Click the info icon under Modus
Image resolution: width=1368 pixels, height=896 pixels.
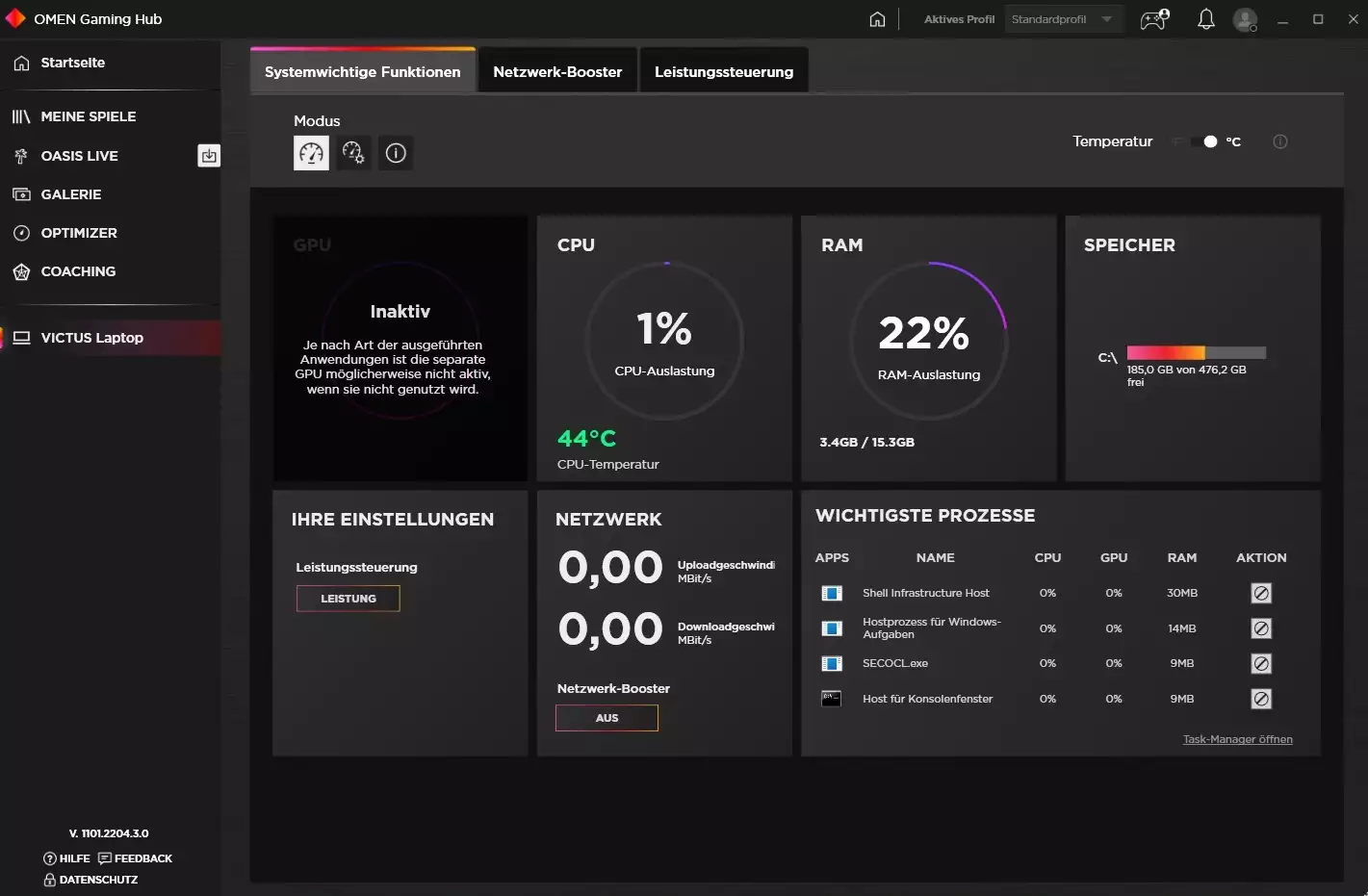[x=396, y=153]
